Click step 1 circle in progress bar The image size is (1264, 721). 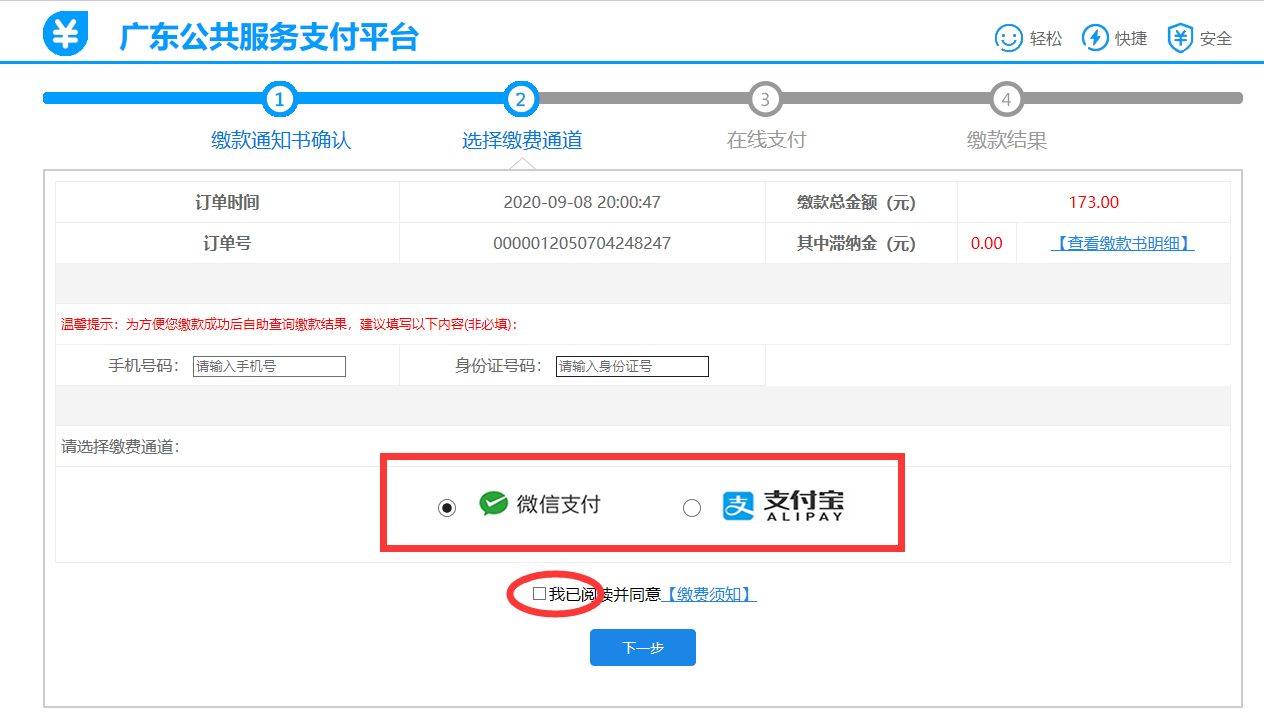tap(280, 99)
